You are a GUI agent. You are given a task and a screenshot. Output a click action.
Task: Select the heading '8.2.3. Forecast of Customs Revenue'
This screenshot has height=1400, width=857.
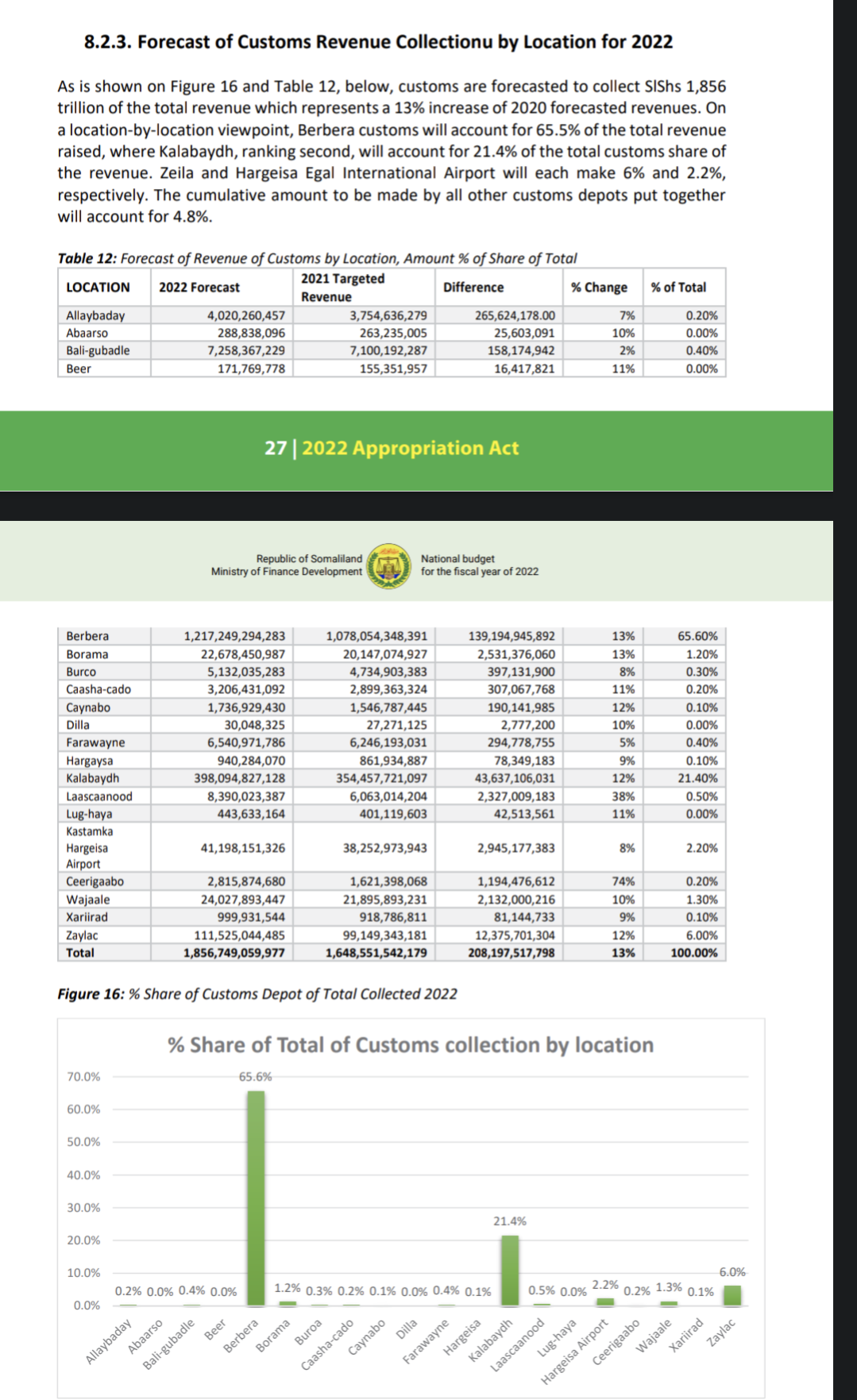tap(378, 42)
